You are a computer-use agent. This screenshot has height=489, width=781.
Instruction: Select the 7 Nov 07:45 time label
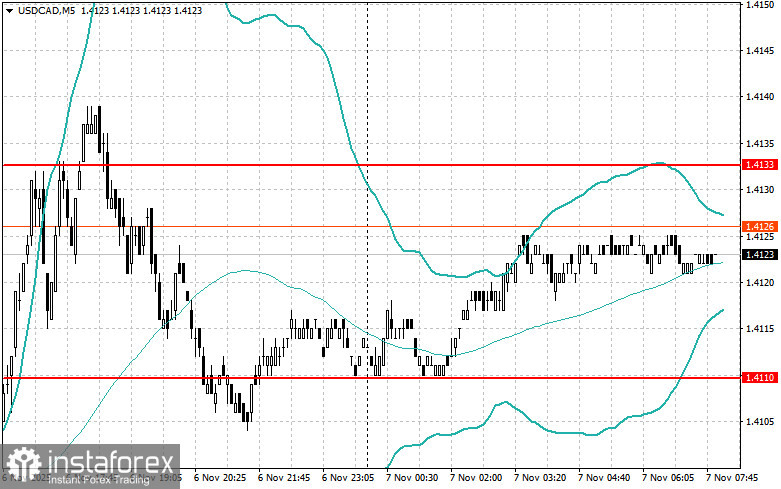[732, 478]
